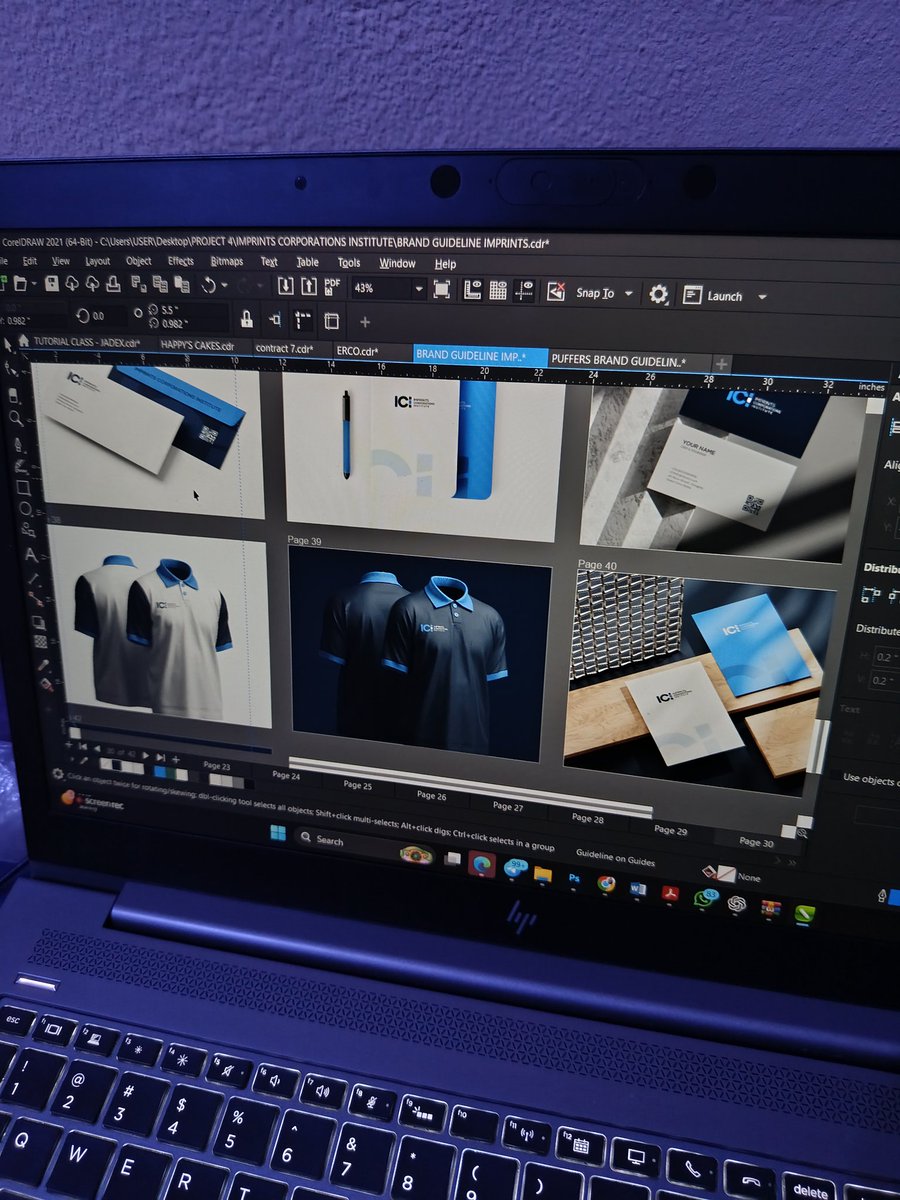The width and height of the screenshot is (900, 1200).
Task: Select the Polygon shapes tool
Action: tap(28, 530)
